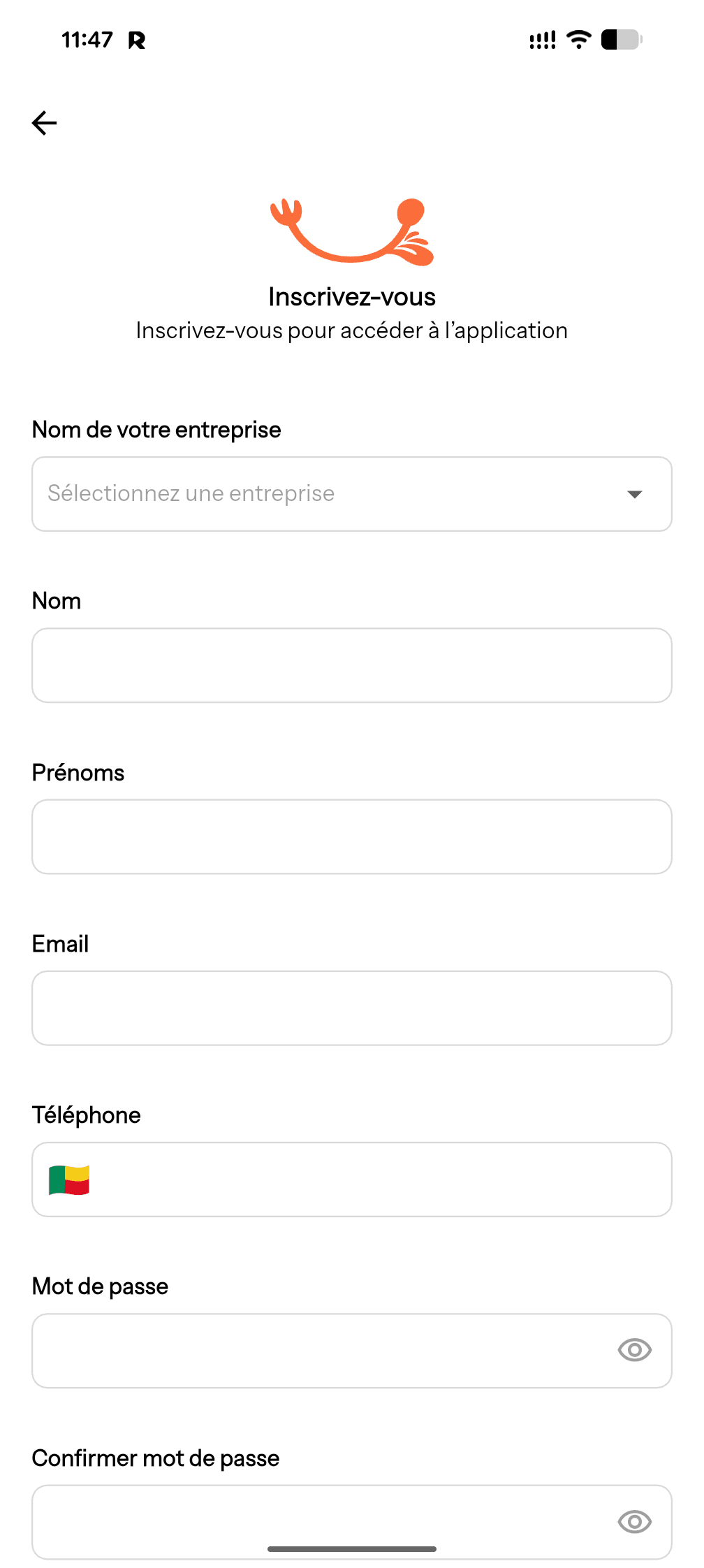Tap the Benin flag country selector
Viewport: 704px width, 1568px height.
pyautogui.click(x=69, y=1180)
